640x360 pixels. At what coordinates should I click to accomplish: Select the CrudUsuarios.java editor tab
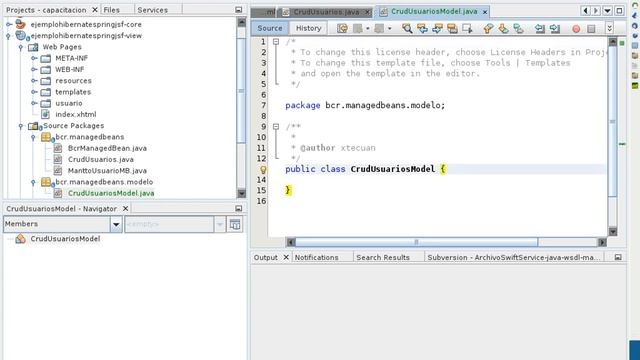pyautogui.click(x=327, y=12)
